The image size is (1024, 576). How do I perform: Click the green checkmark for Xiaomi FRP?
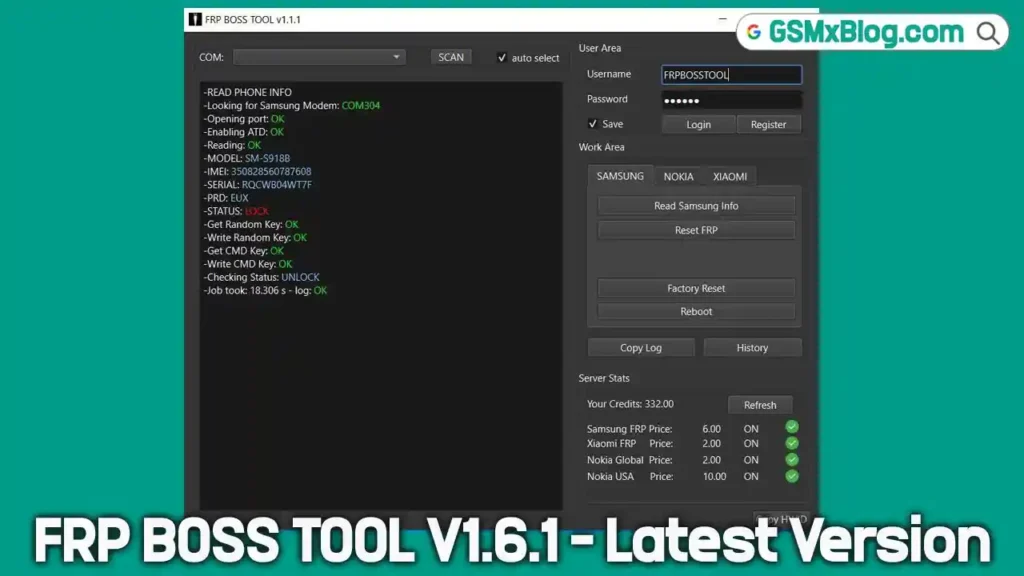point(791,443)
